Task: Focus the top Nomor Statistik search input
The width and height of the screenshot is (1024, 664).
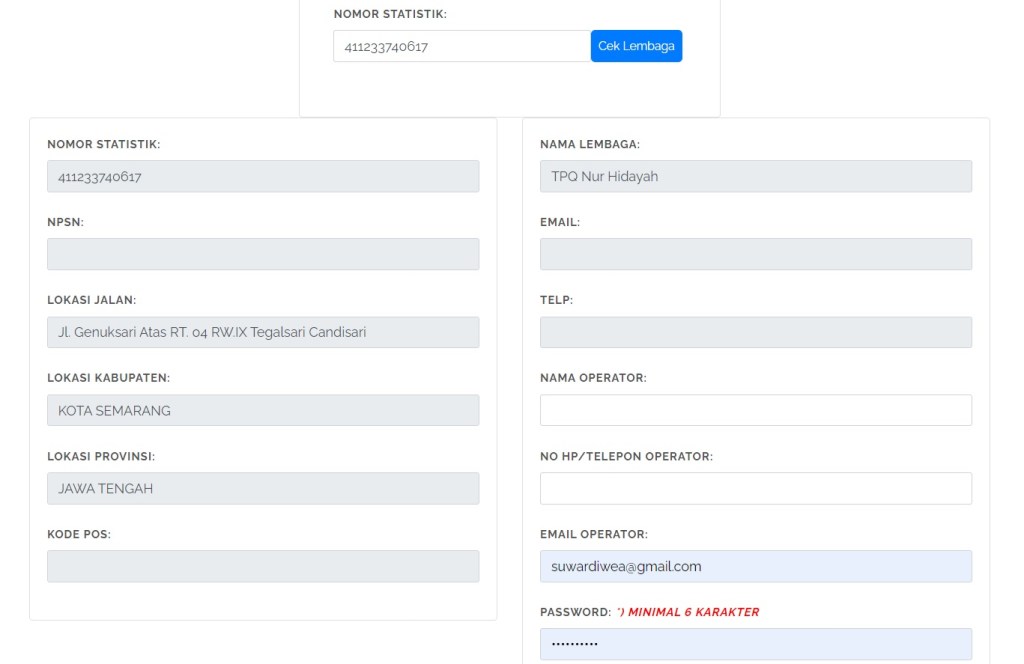Action: point(461,46)
